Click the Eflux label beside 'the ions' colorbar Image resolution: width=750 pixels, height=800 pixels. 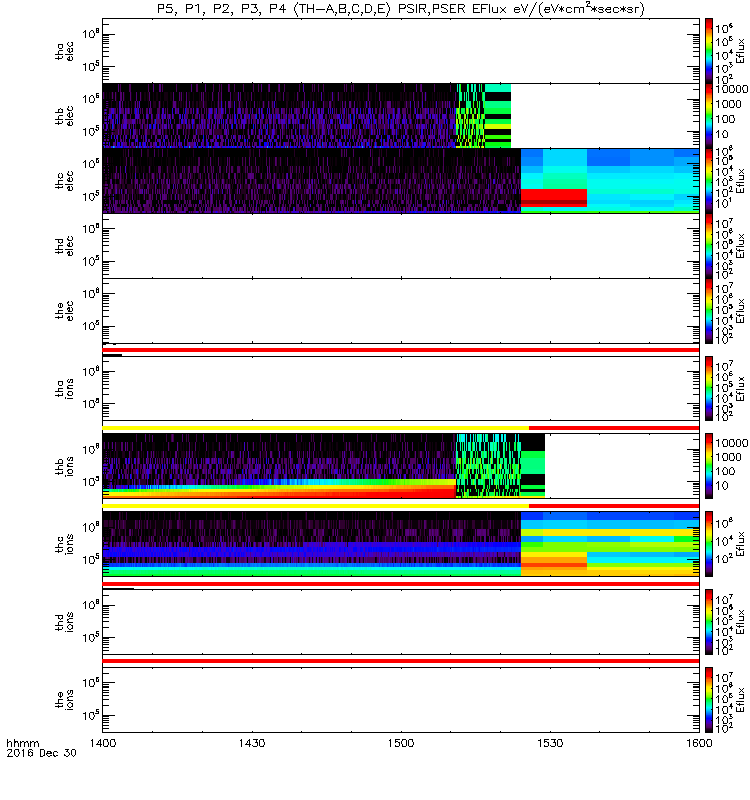click(741, 700)
